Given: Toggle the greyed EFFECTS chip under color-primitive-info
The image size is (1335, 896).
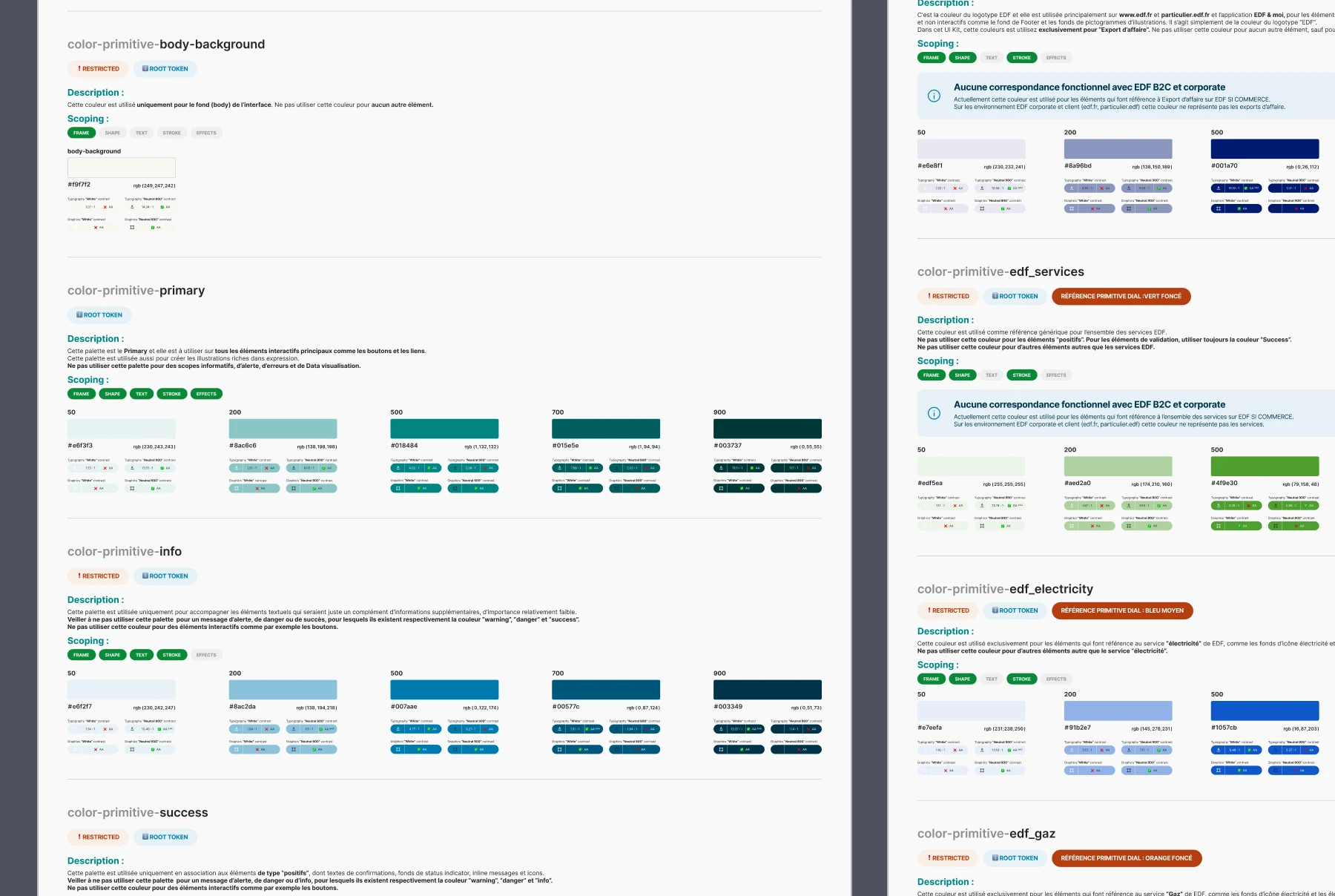Looking at the screenshot, I should 206,655.
